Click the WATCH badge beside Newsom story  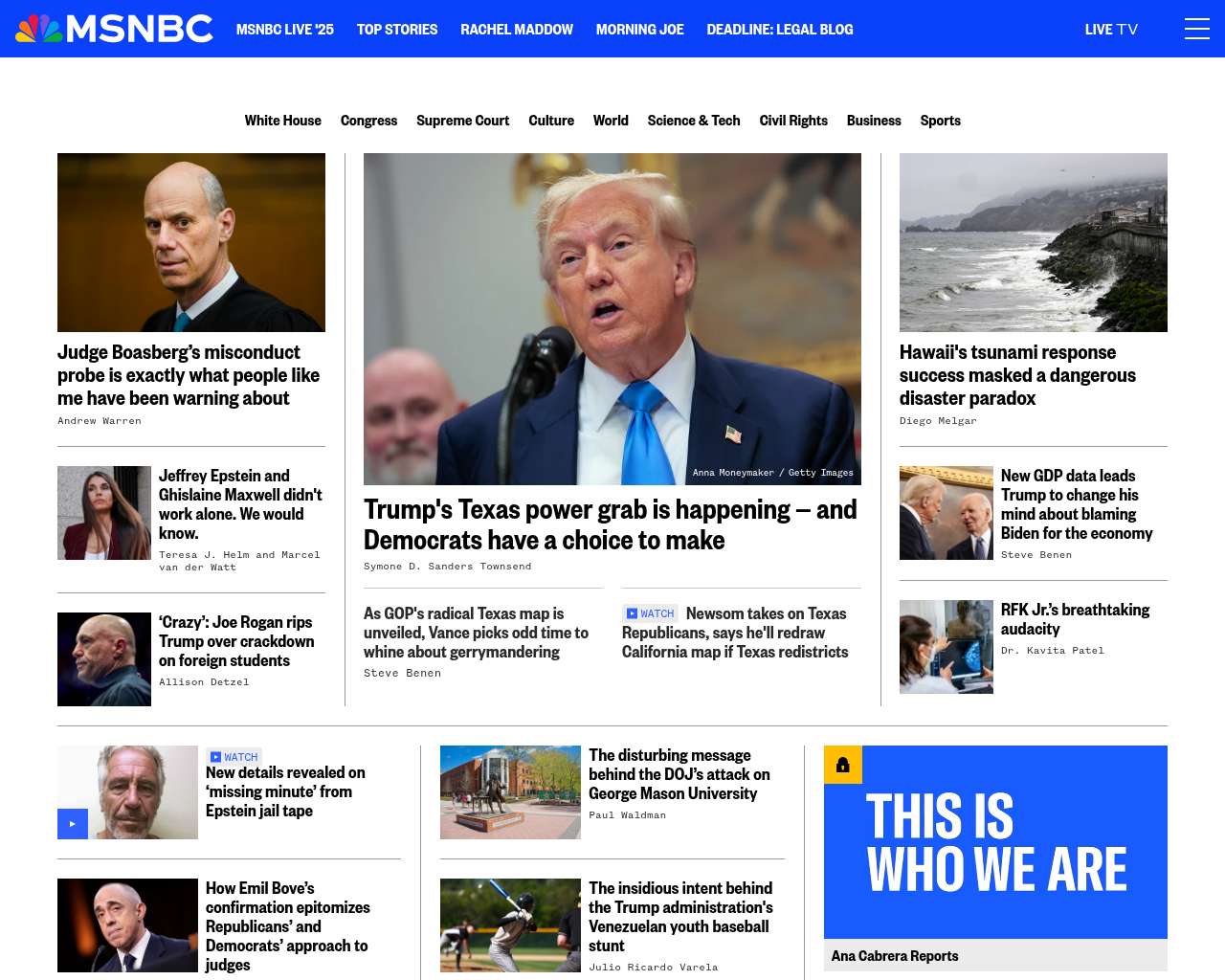point(651,613)
